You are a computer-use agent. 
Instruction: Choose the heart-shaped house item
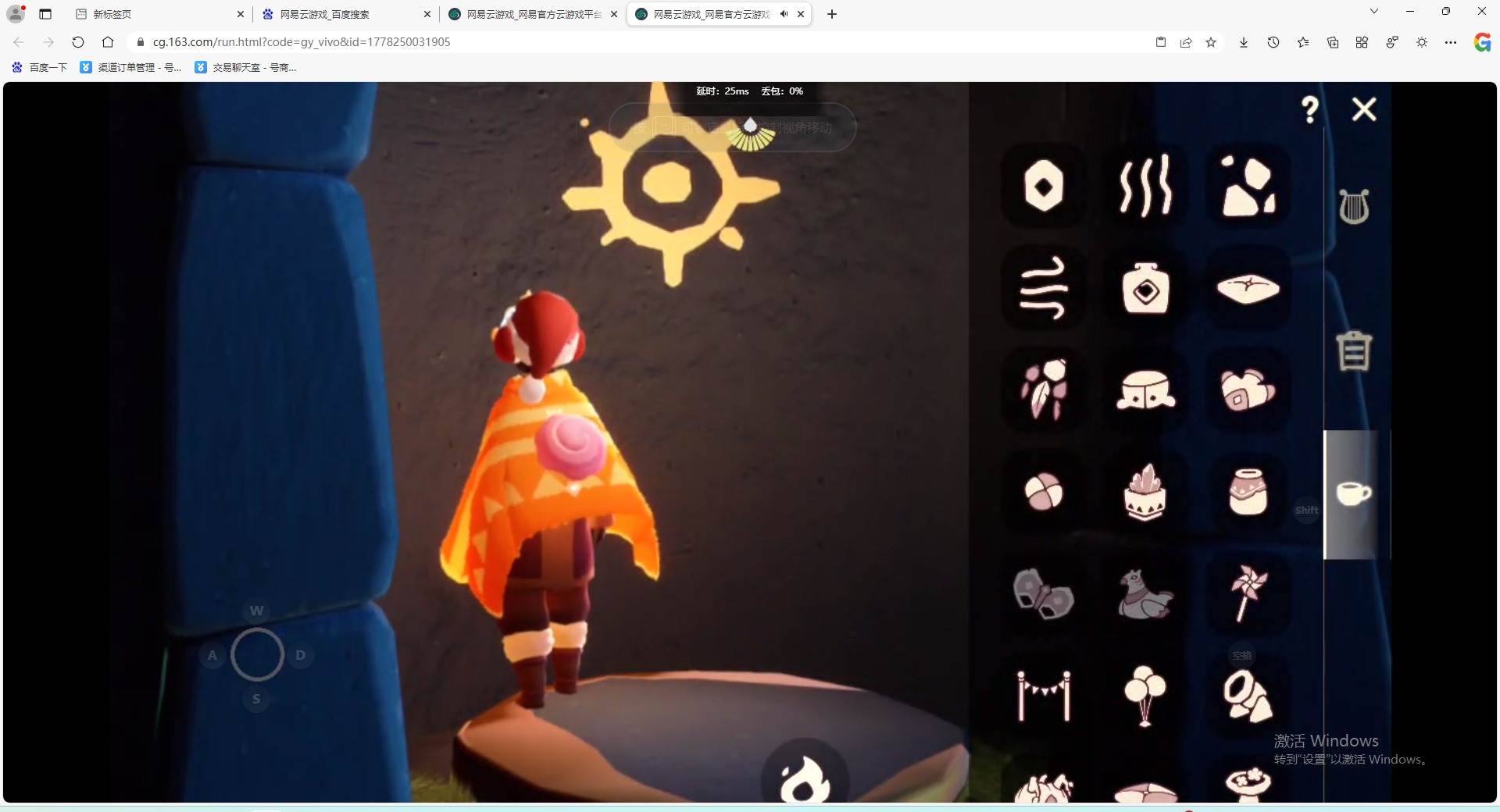[x=1248, y=390]
